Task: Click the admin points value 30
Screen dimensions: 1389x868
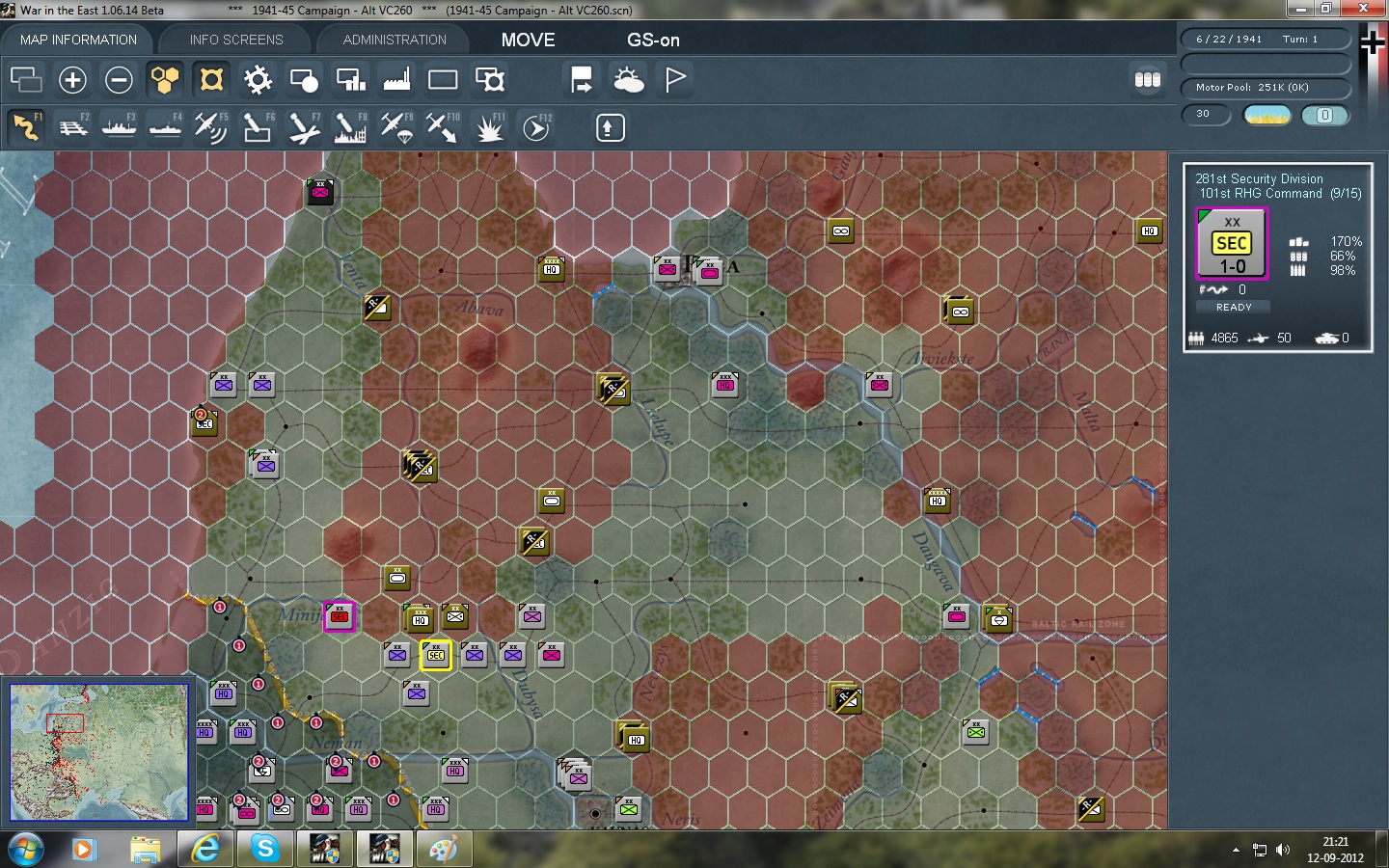Action: click(x=1206, y=115)
